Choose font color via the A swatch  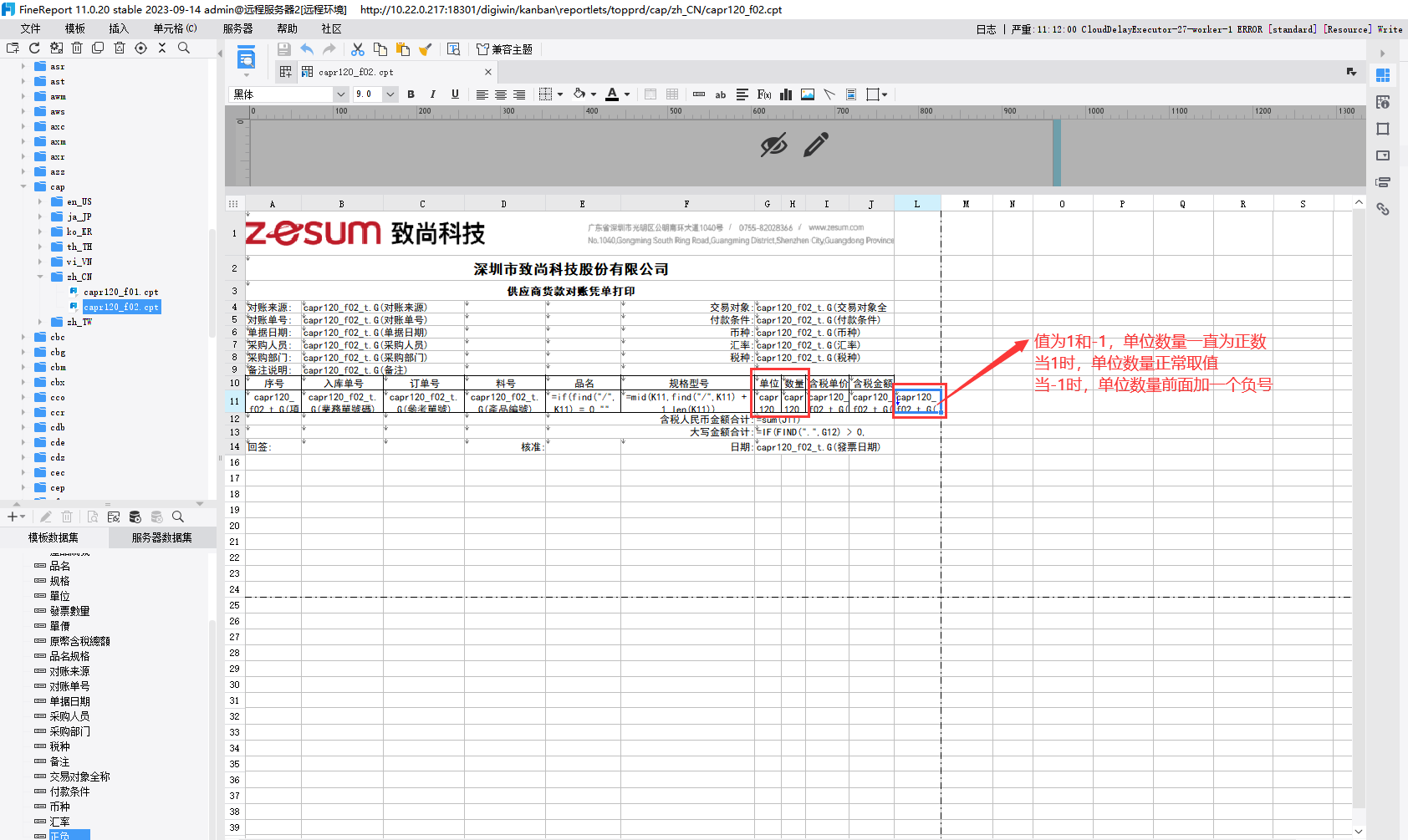612,94
